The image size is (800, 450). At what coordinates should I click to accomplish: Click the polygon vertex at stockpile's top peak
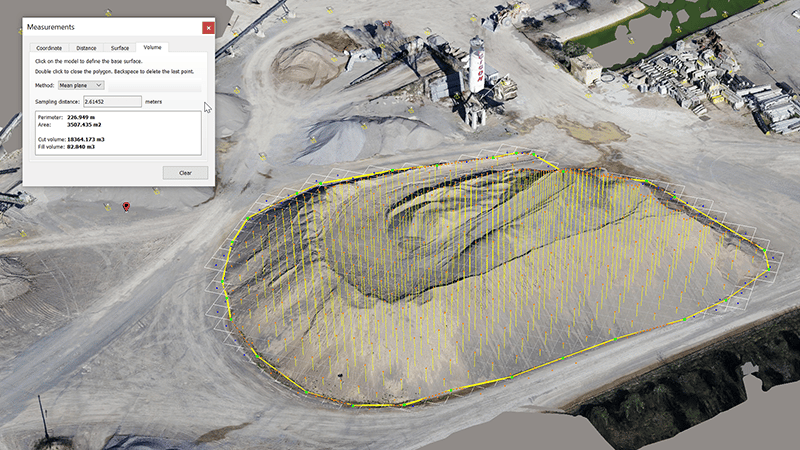coord(534,154)
